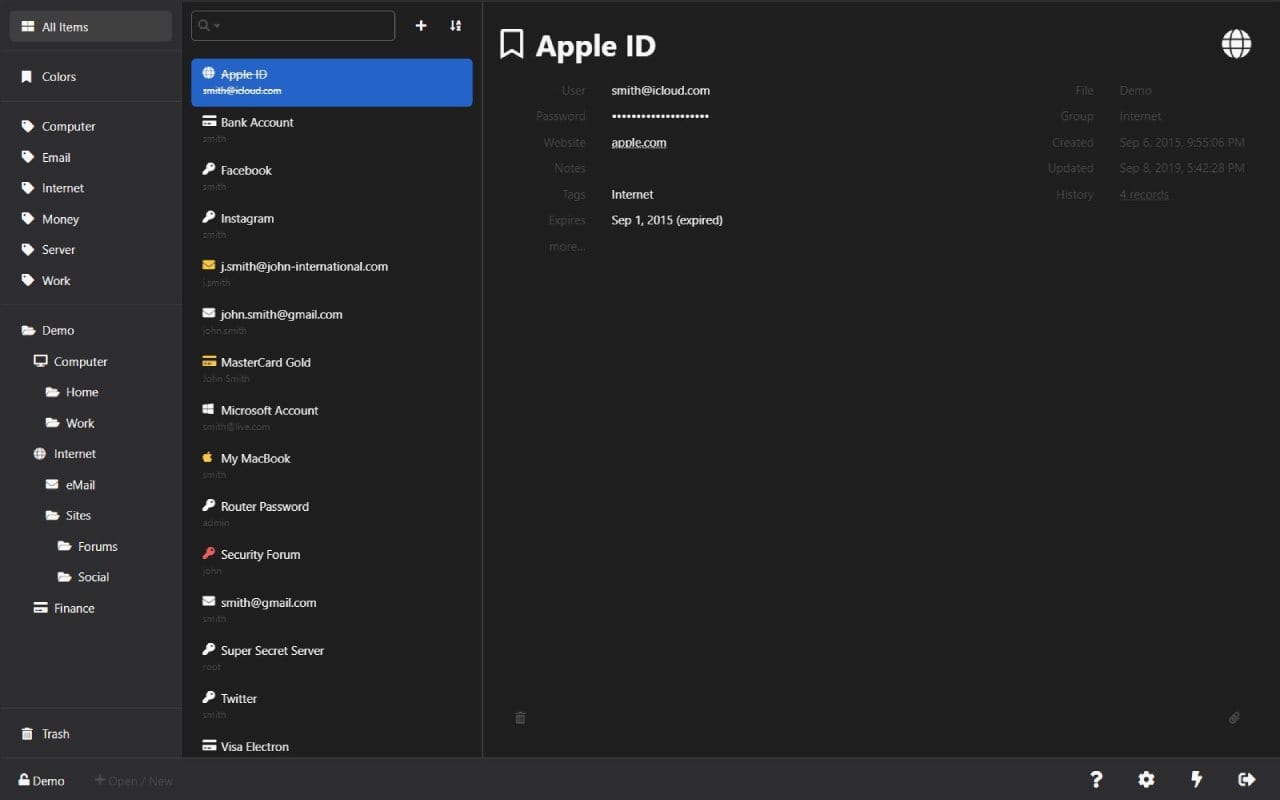Reveal the hidden Password dots
Screen dimensions: 1280x800
[660, 116]
